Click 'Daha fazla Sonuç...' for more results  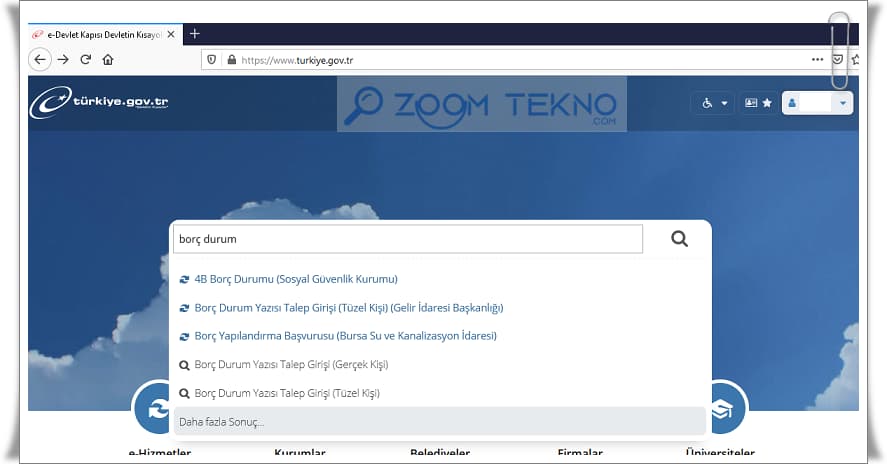440,422
